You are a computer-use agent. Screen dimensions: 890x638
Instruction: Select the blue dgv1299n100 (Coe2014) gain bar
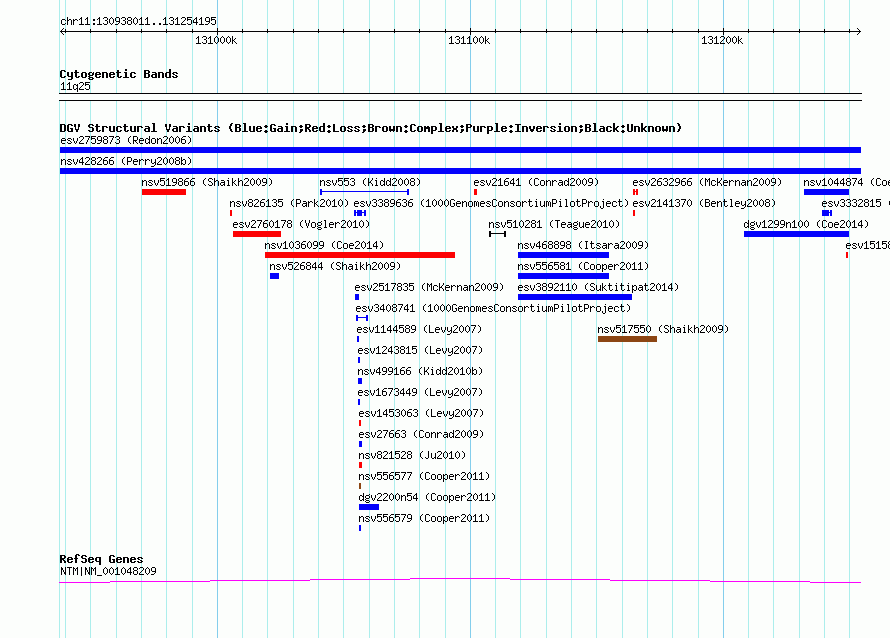pyautogui.click(x=796, y=234)
